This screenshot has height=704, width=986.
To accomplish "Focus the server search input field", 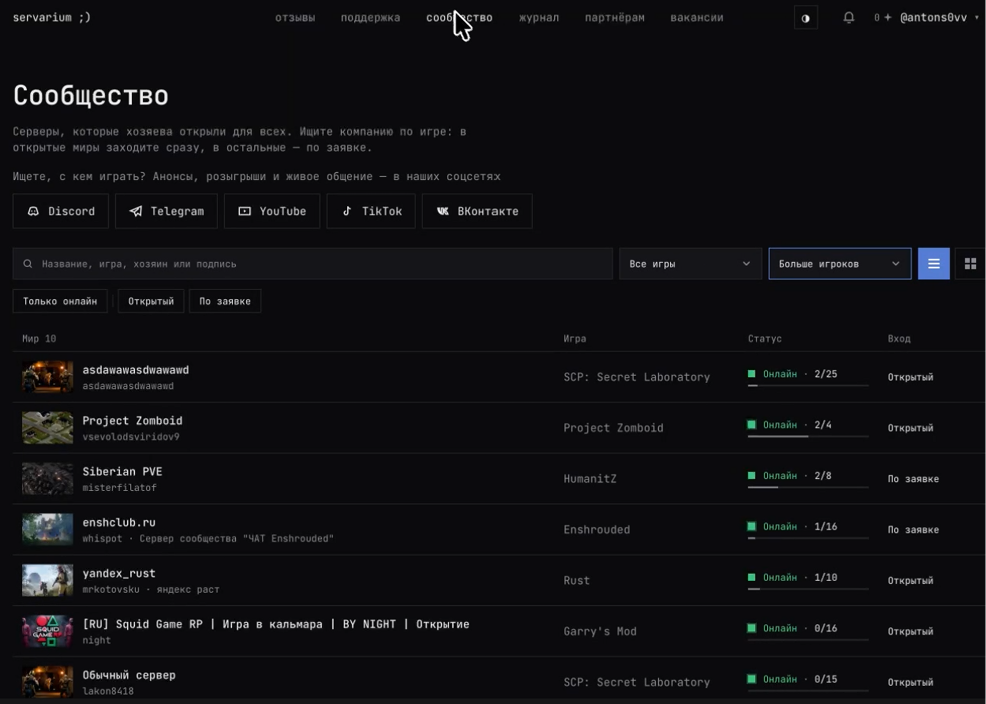I will tap(313, 264).
